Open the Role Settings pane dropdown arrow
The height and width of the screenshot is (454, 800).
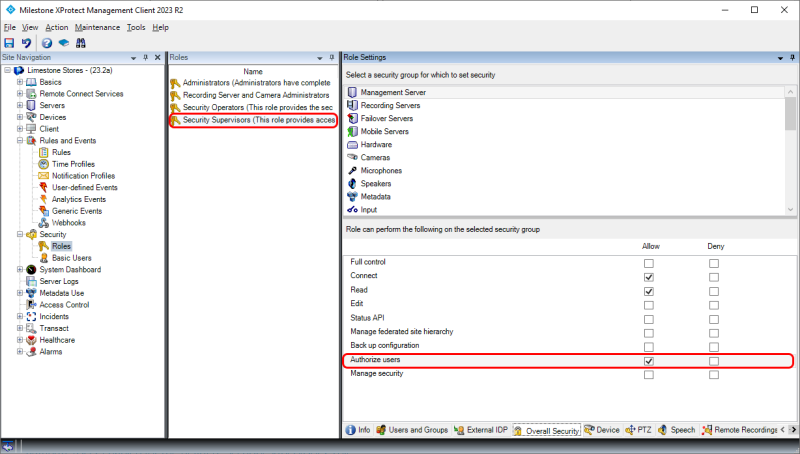coord(780,58)
